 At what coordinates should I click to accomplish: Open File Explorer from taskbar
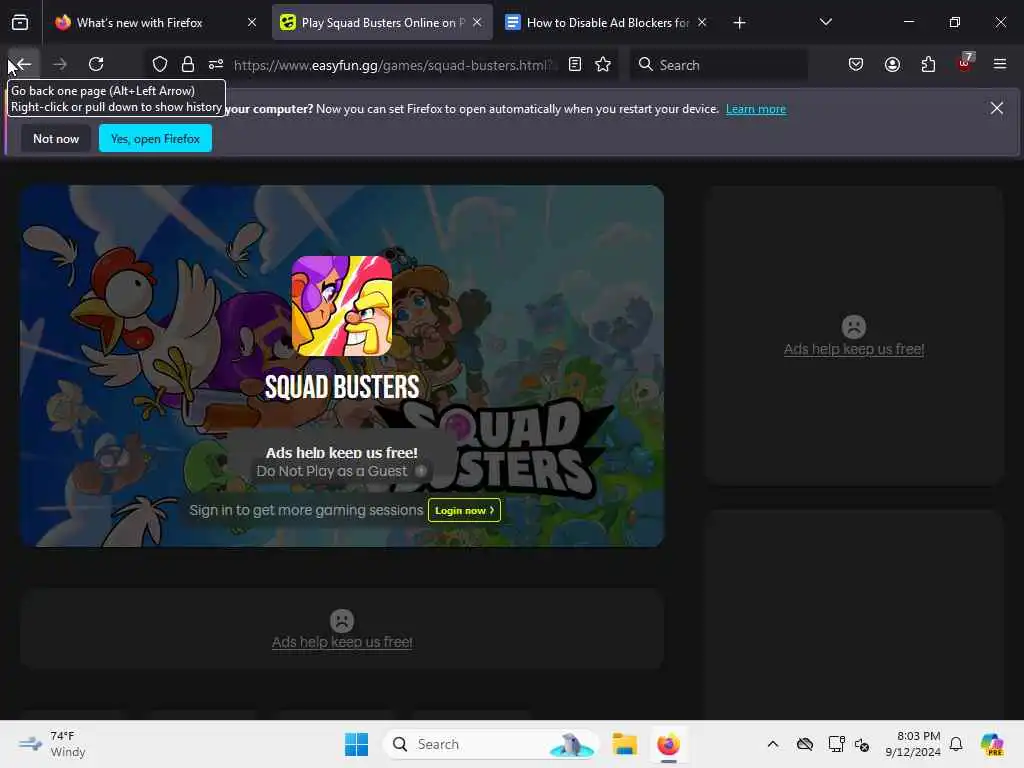click(x=624, y=744)
